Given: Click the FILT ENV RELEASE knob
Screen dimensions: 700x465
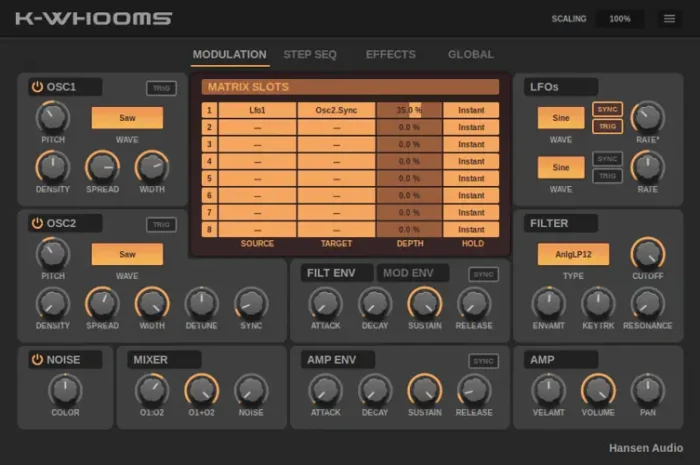Looking at the screenshot, I should point(474,303).
